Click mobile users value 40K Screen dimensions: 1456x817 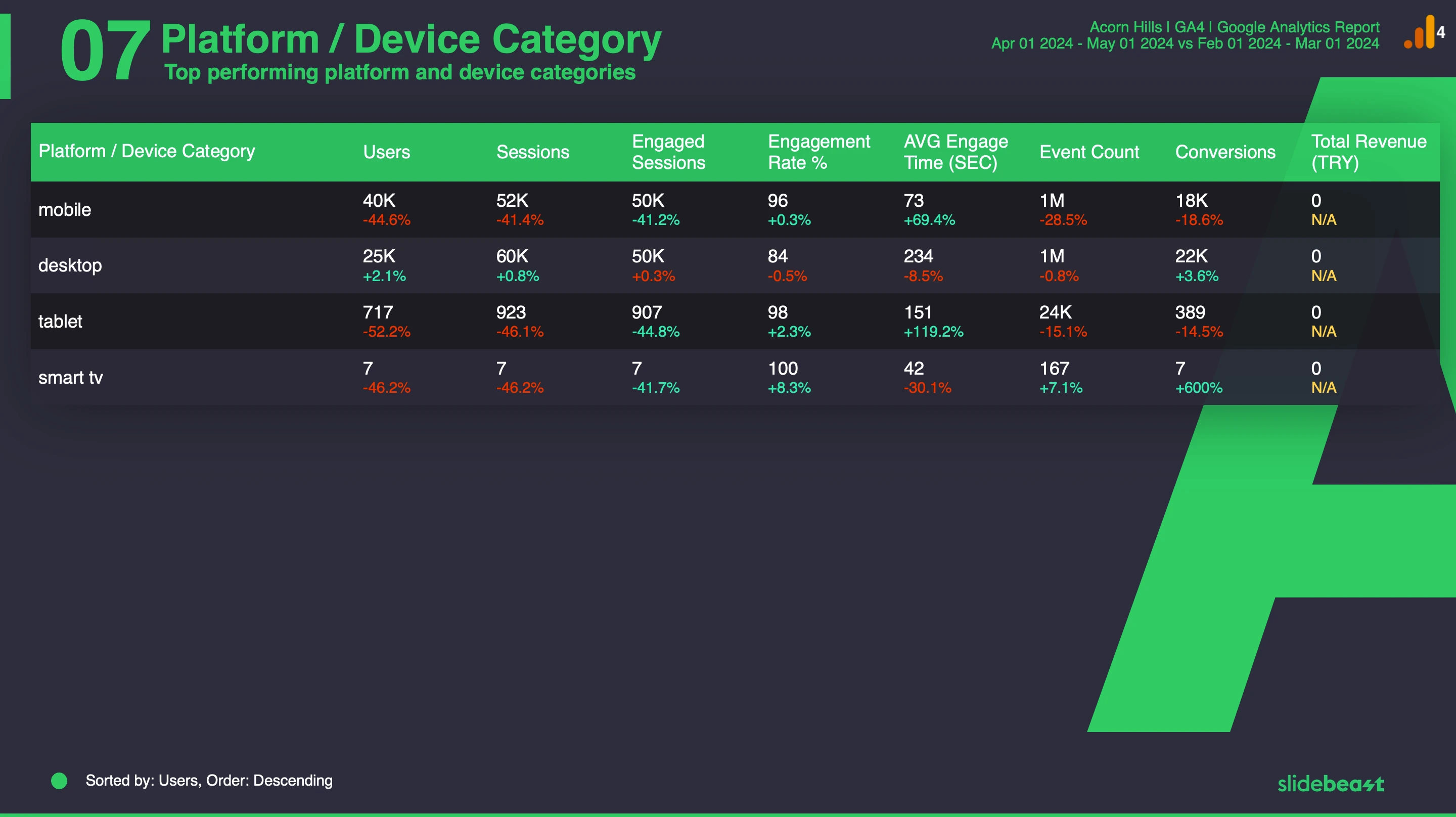coord(379,200)
